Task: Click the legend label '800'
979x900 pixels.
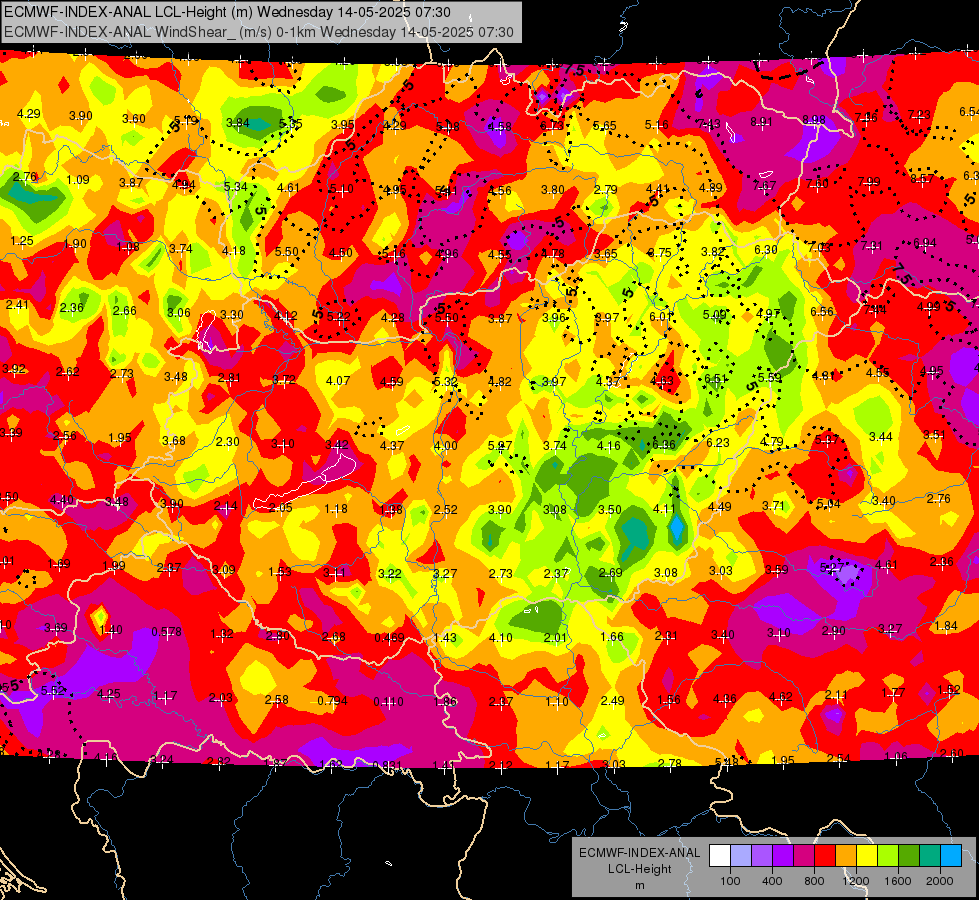Action: coord(814,881)
